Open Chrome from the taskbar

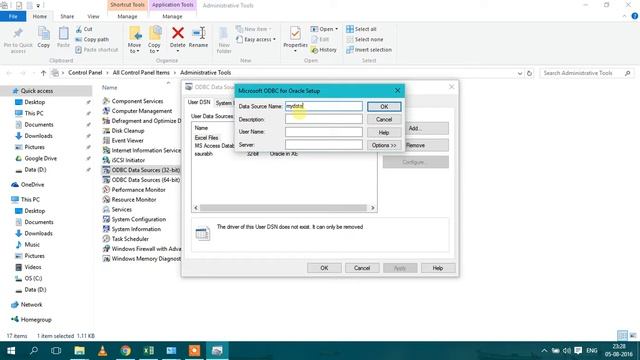pyautogui.click(x=126, y=351)
